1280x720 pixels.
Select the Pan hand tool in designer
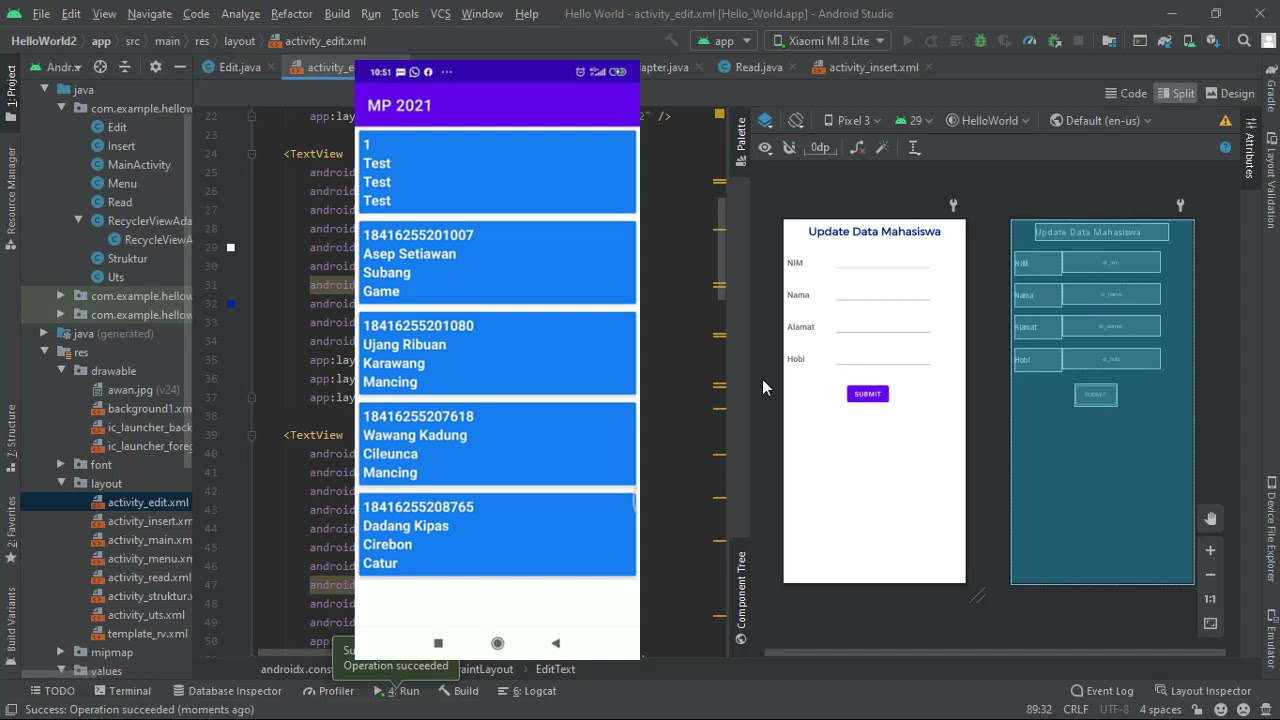tap(1210, 519)
